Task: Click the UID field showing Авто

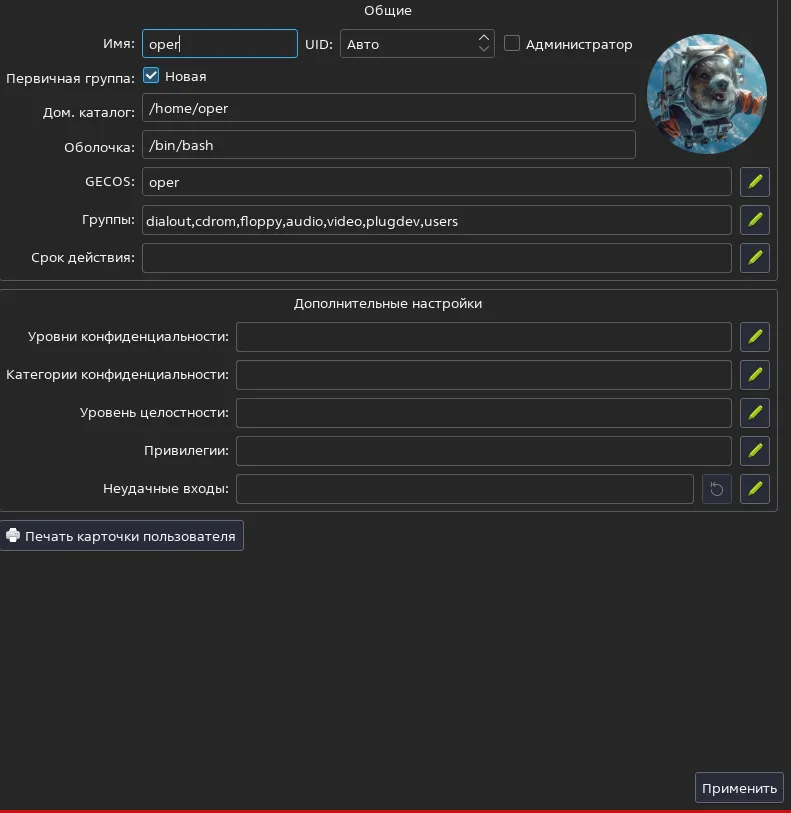Action: (x=417, y=44)
